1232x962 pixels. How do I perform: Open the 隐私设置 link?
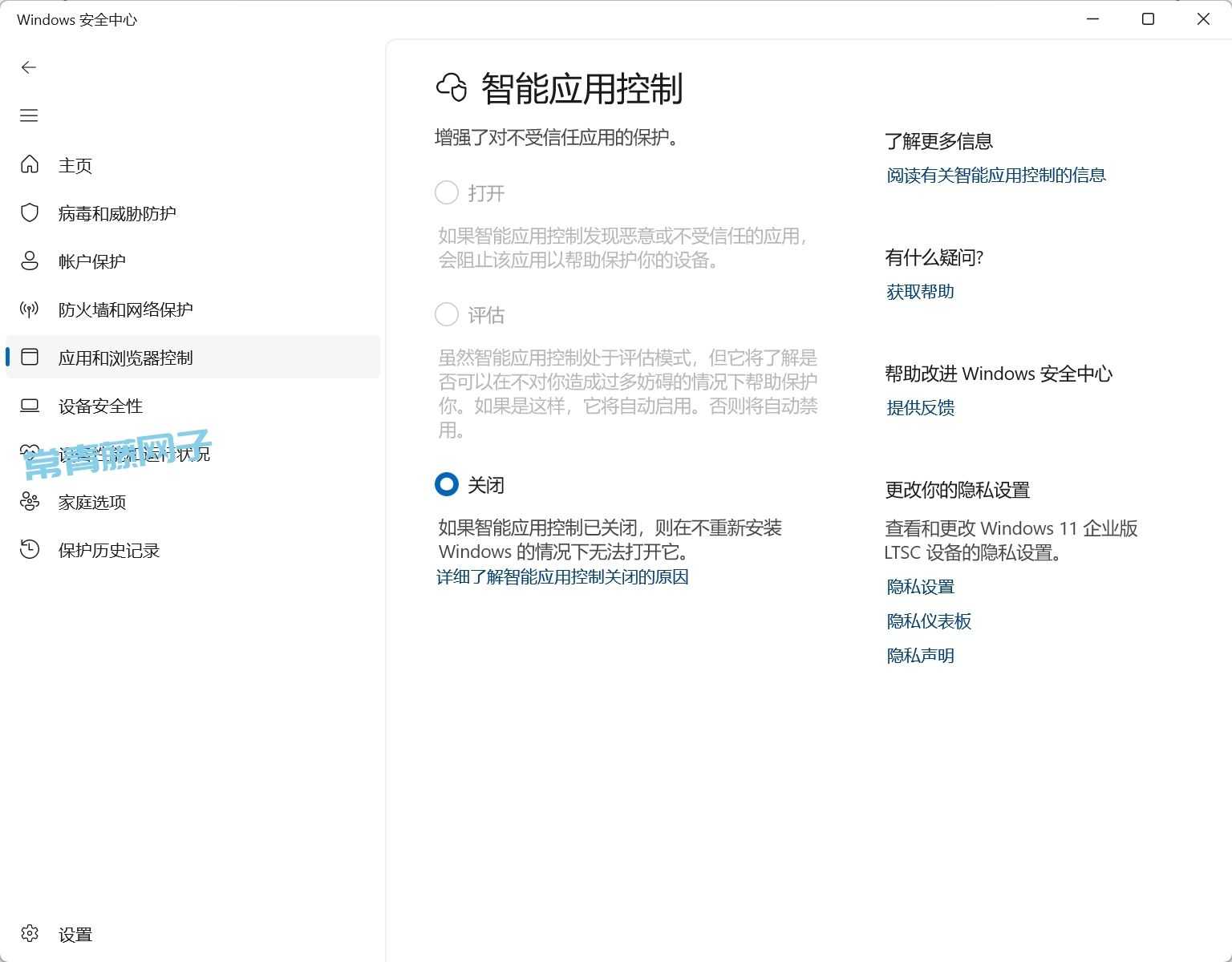coord(920,587)
